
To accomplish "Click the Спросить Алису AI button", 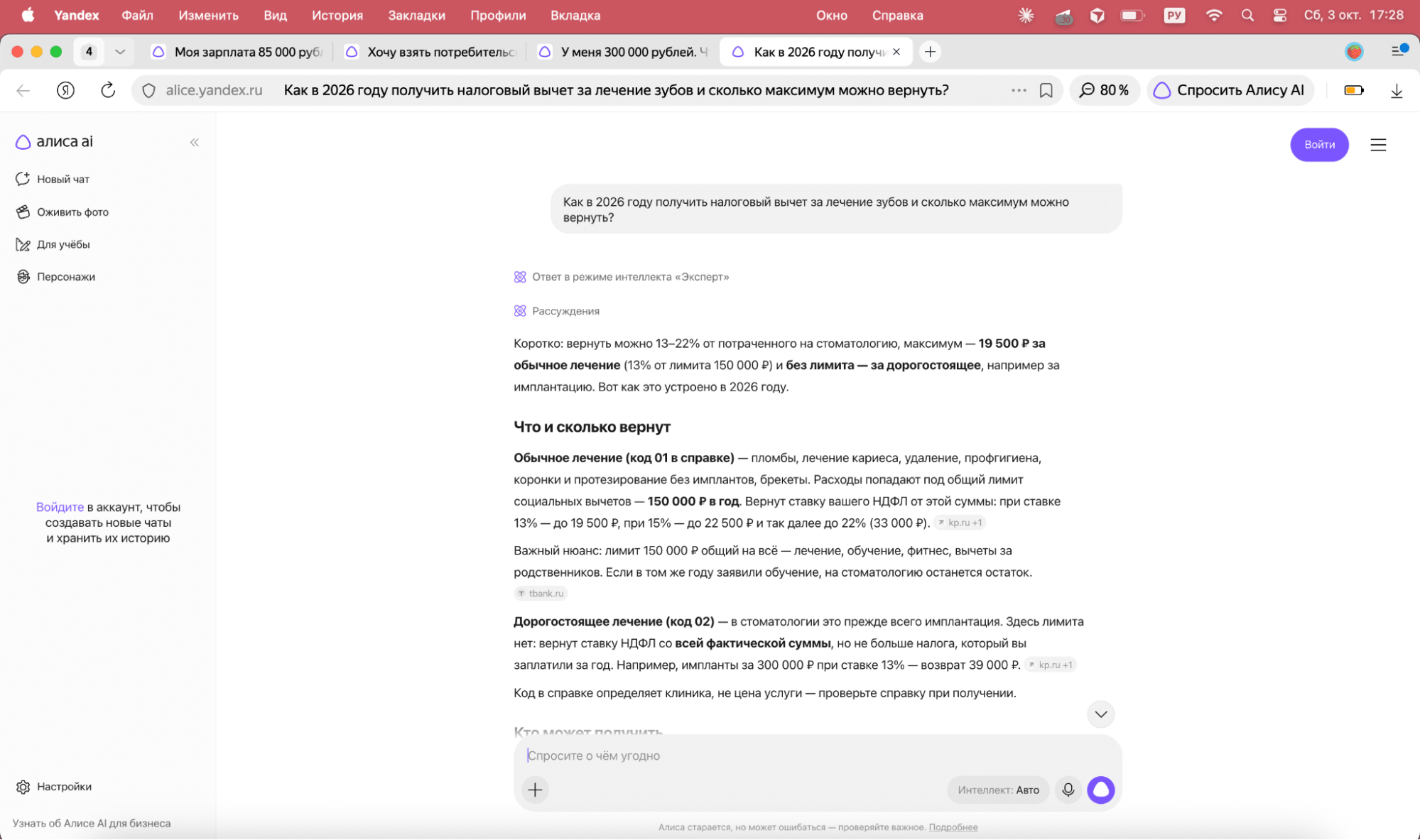I will tap(1230, 90).
